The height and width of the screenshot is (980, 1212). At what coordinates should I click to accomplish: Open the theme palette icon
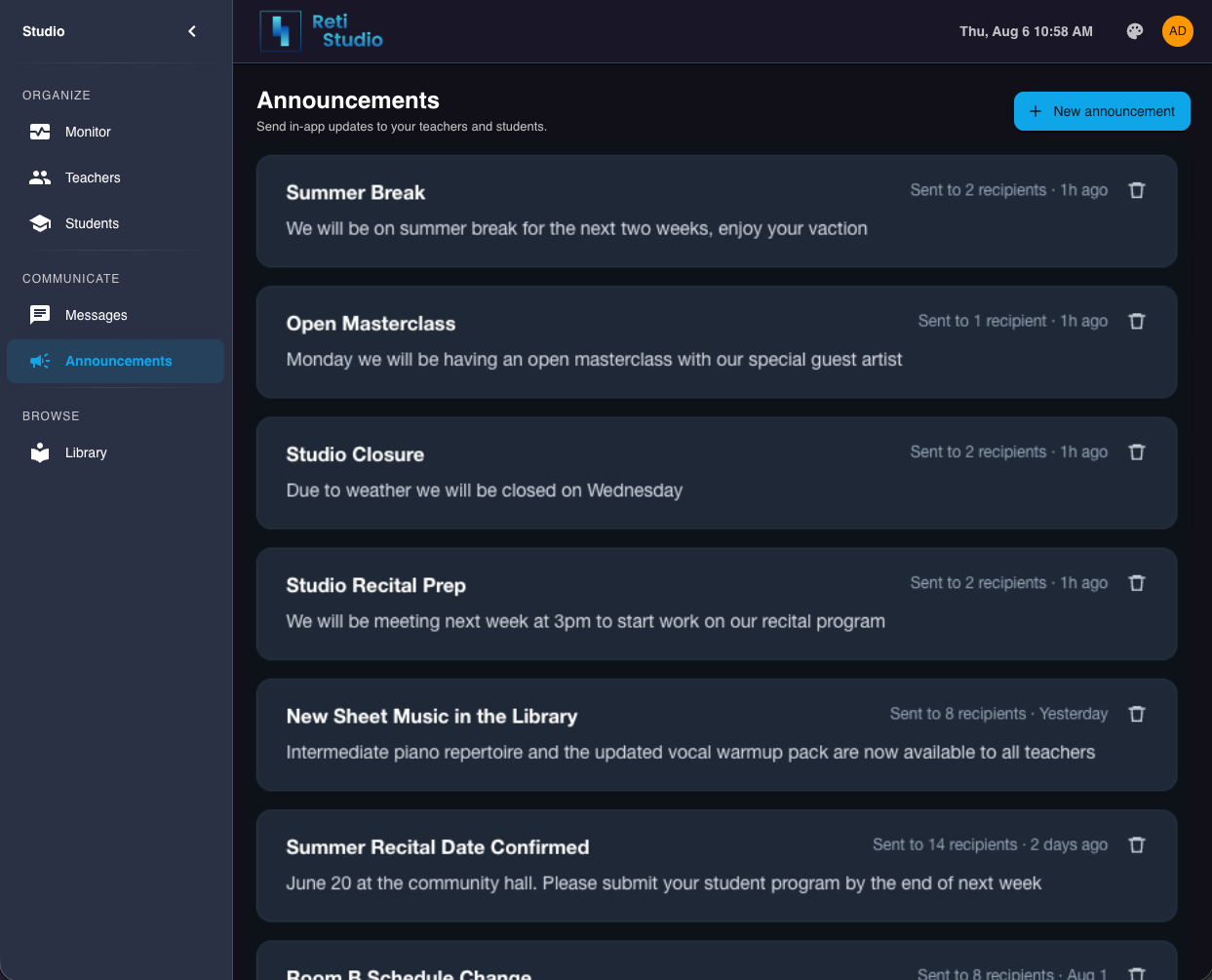click(x=1135, y=31)
